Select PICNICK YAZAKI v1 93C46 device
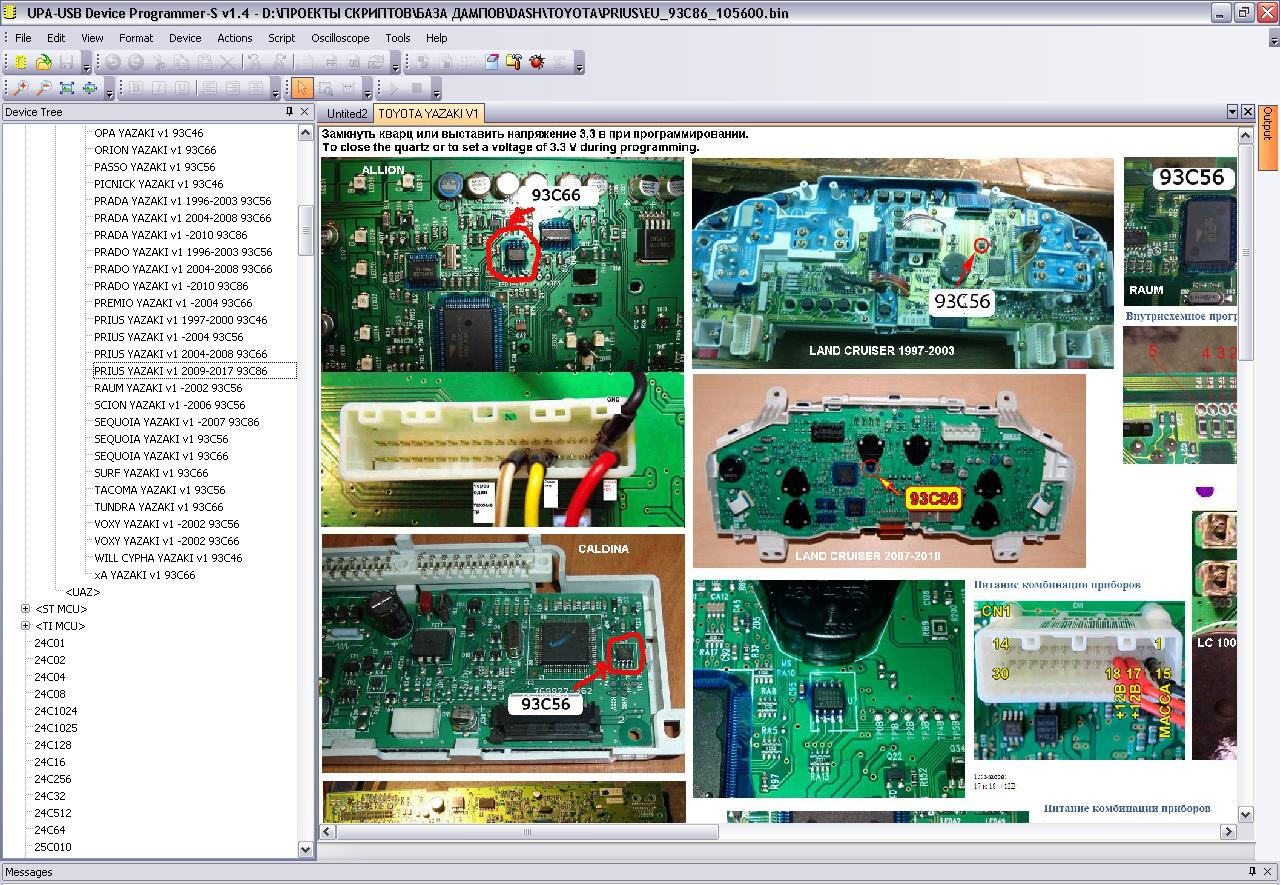 point(159,184)
